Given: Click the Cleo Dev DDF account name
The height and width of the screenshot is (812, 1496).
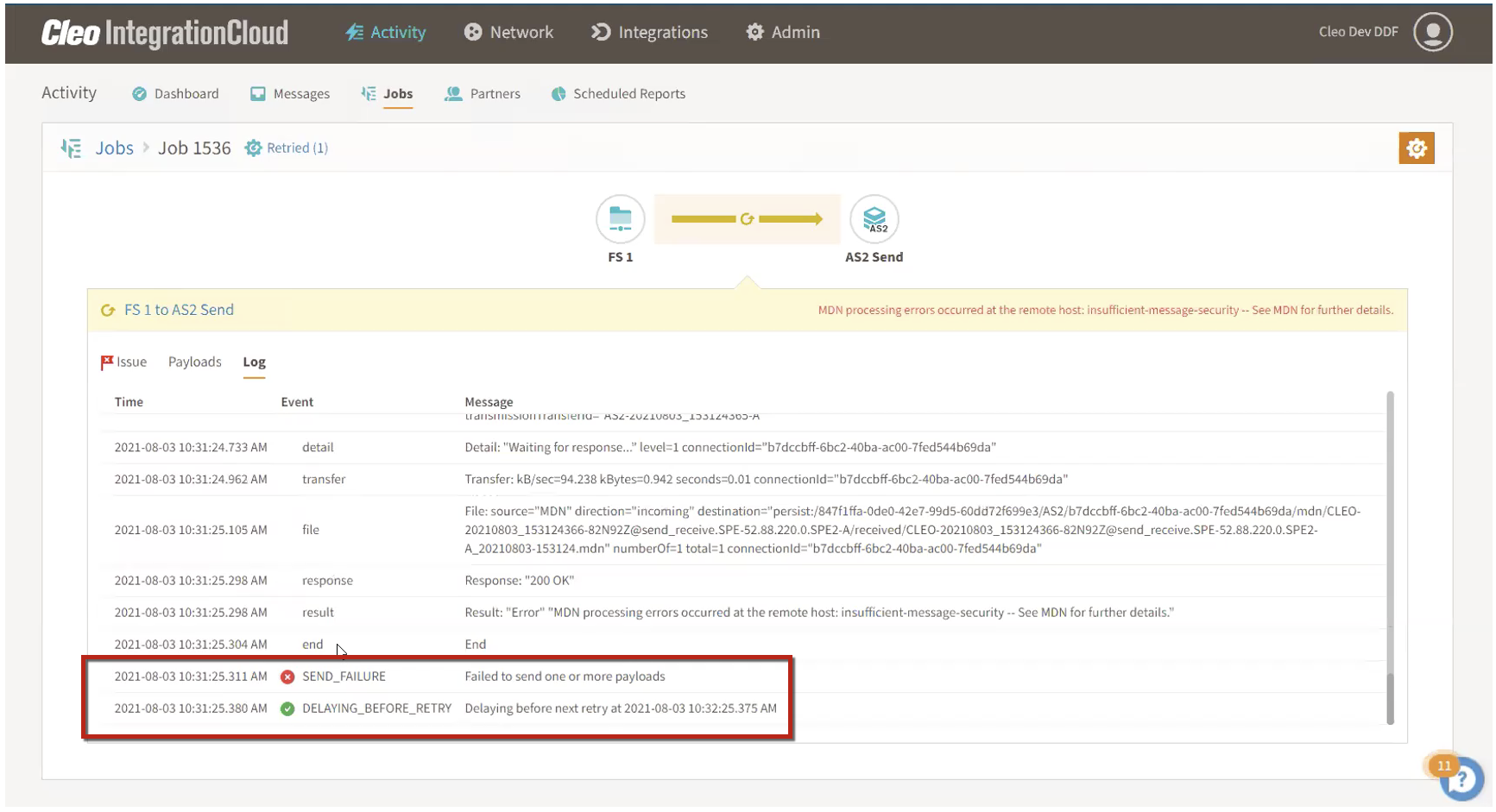Looking at the screenshot, I should (1358, 32).
